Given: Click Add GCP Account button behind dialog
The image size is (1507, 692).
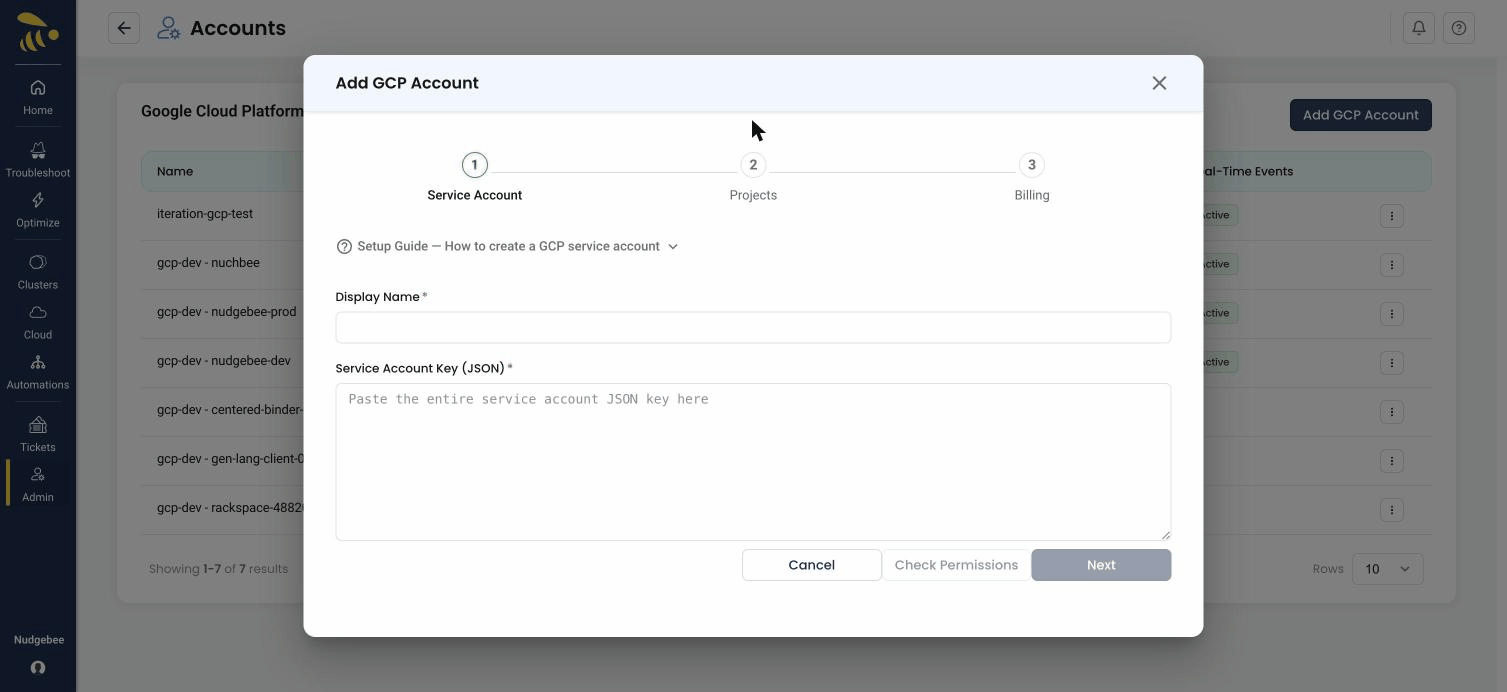Looking at the screenshot, I should (x=1360, y=115).
